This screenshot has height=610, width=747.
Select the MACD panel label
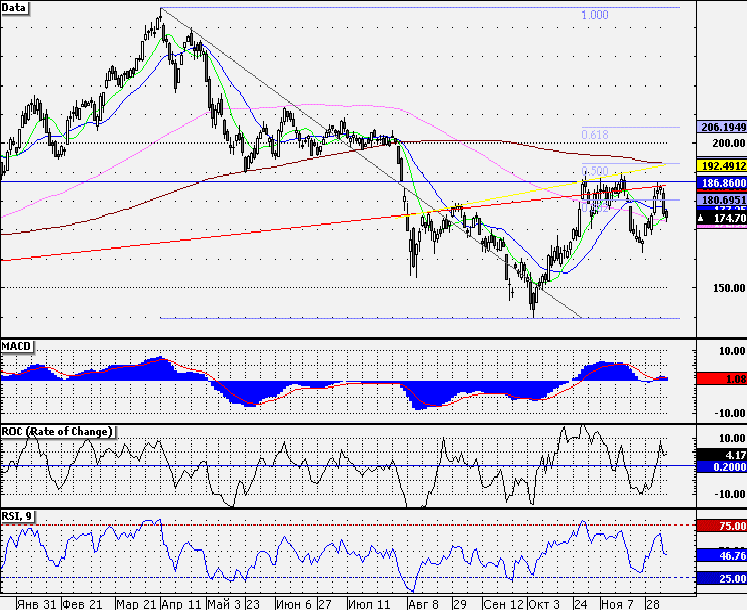[16, 346]
